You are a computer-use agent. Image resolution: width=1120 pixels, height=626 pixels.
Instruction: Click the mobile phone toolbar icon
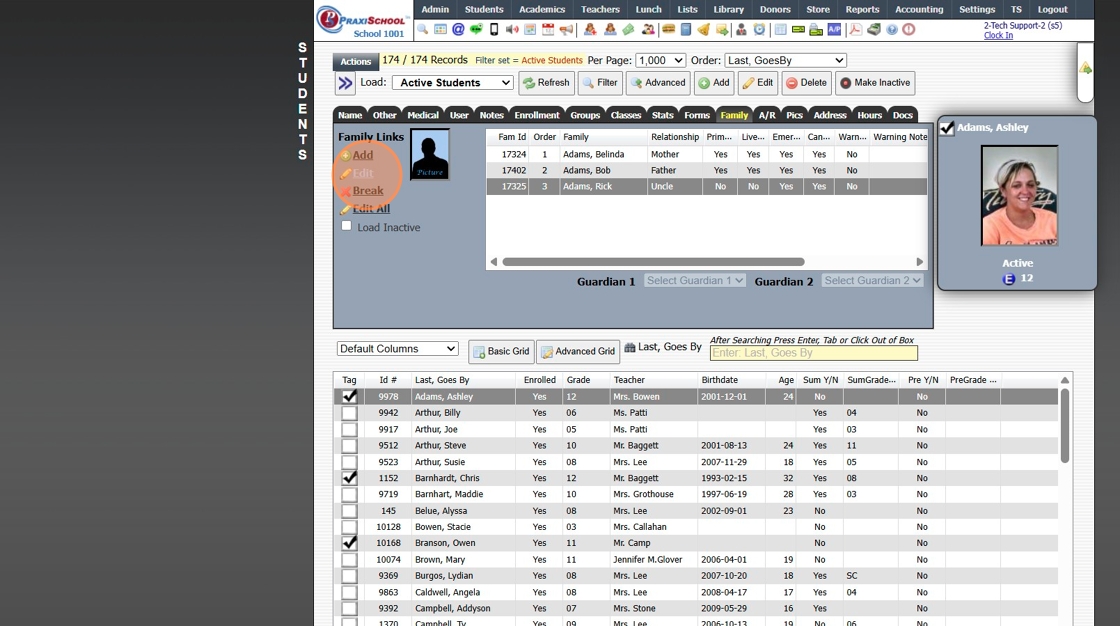click(494, 29)
